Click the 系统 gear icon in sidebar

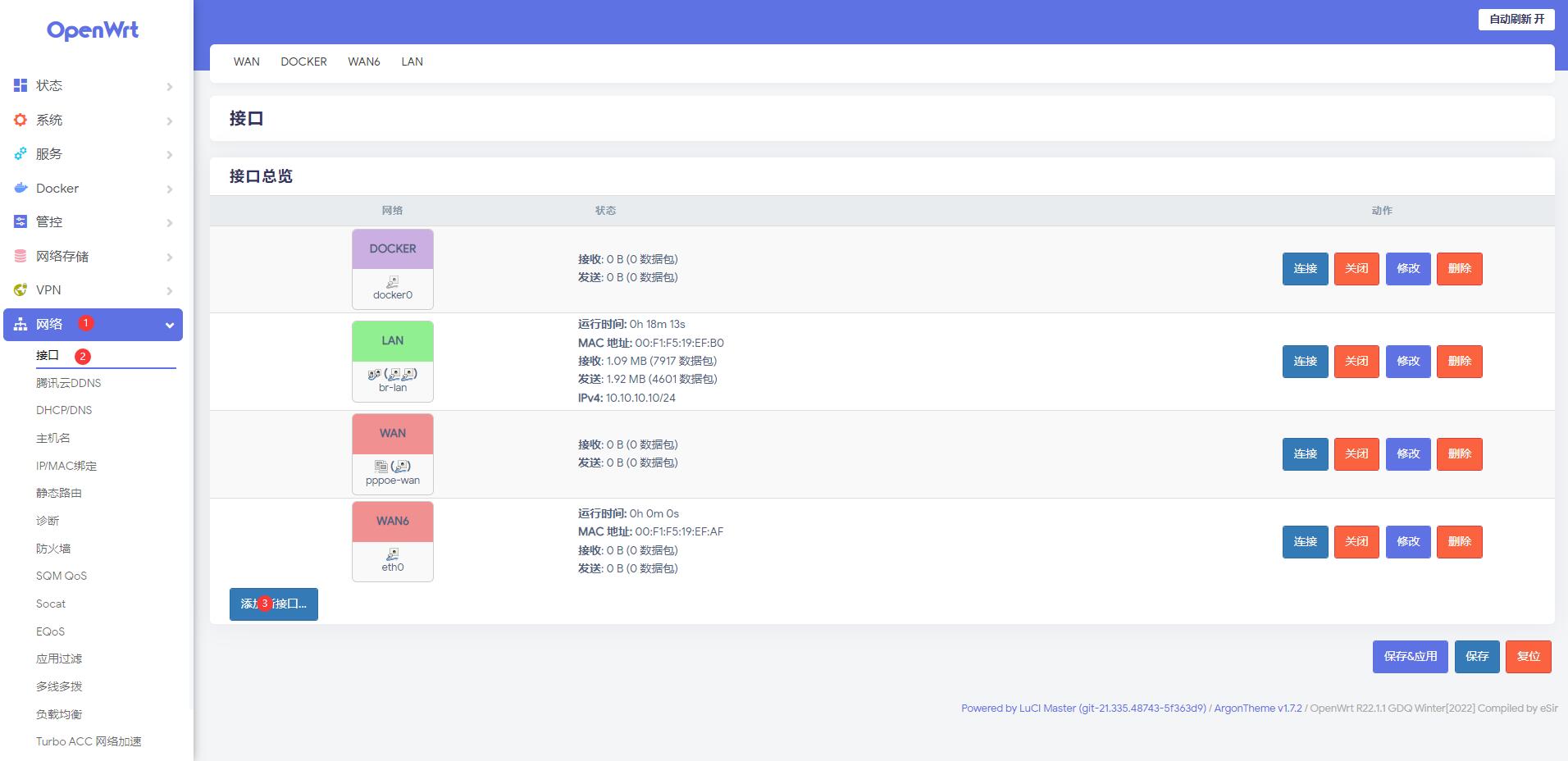(x=21, y=120)
